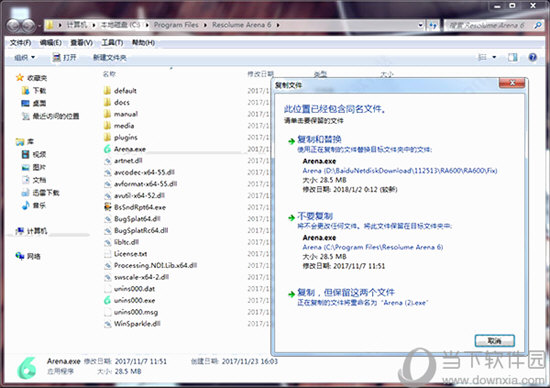This screenshot has width=550, height=388.
Task: Close the Copy File dialog
Action: 512,83
